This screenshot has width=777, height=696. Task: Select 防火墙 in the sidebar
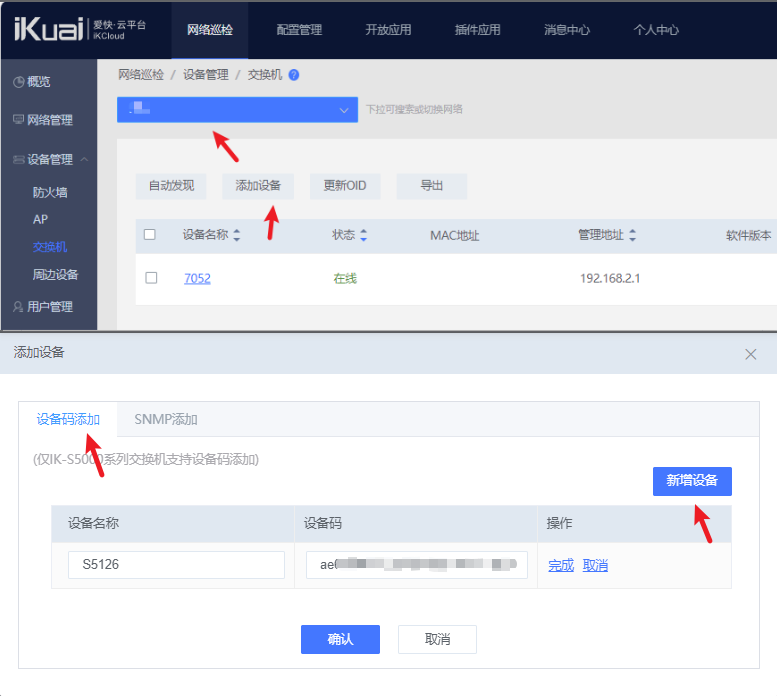click(50, 192)
